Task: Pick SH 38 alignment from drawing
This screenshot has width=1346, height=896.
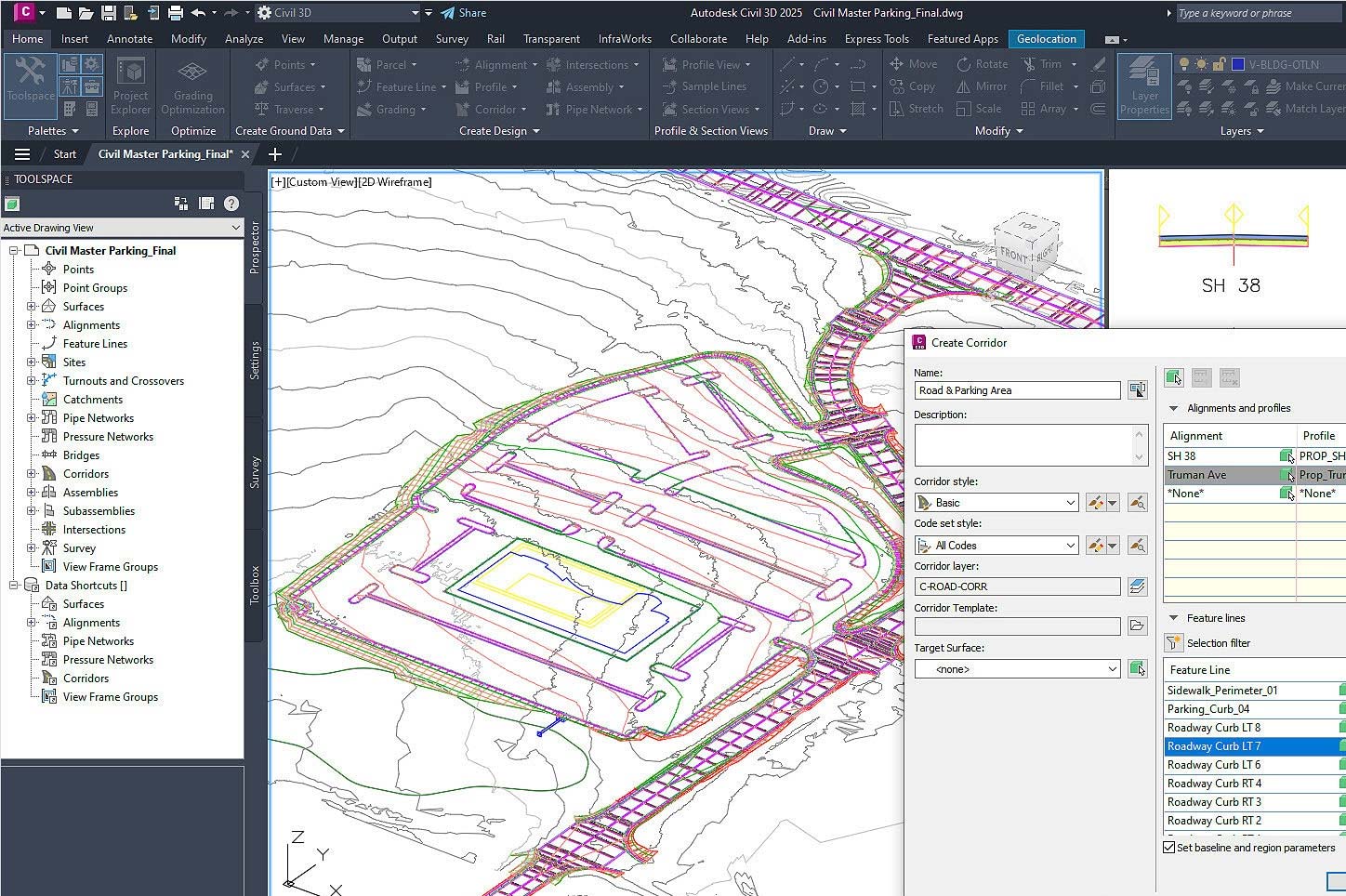Action: [1287, 456]
